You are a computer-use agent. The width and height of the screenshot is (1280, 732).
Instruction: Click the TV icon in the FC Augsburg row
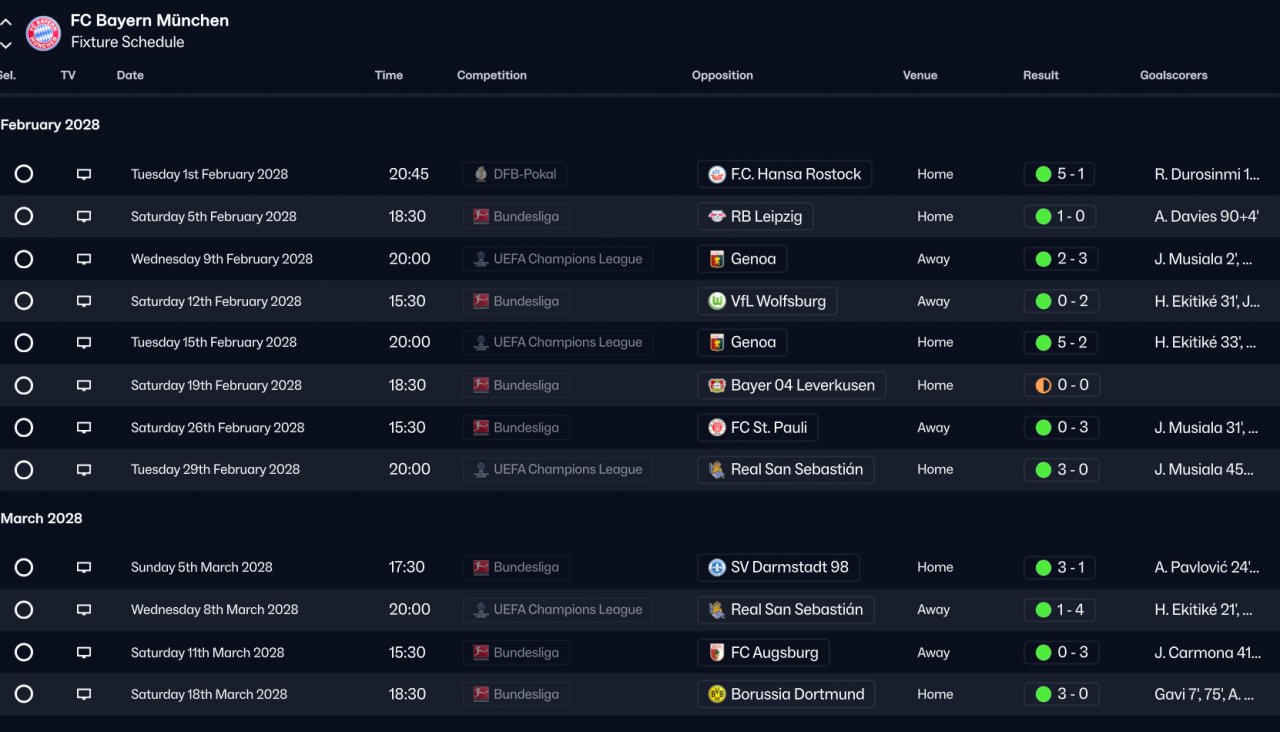84,653
